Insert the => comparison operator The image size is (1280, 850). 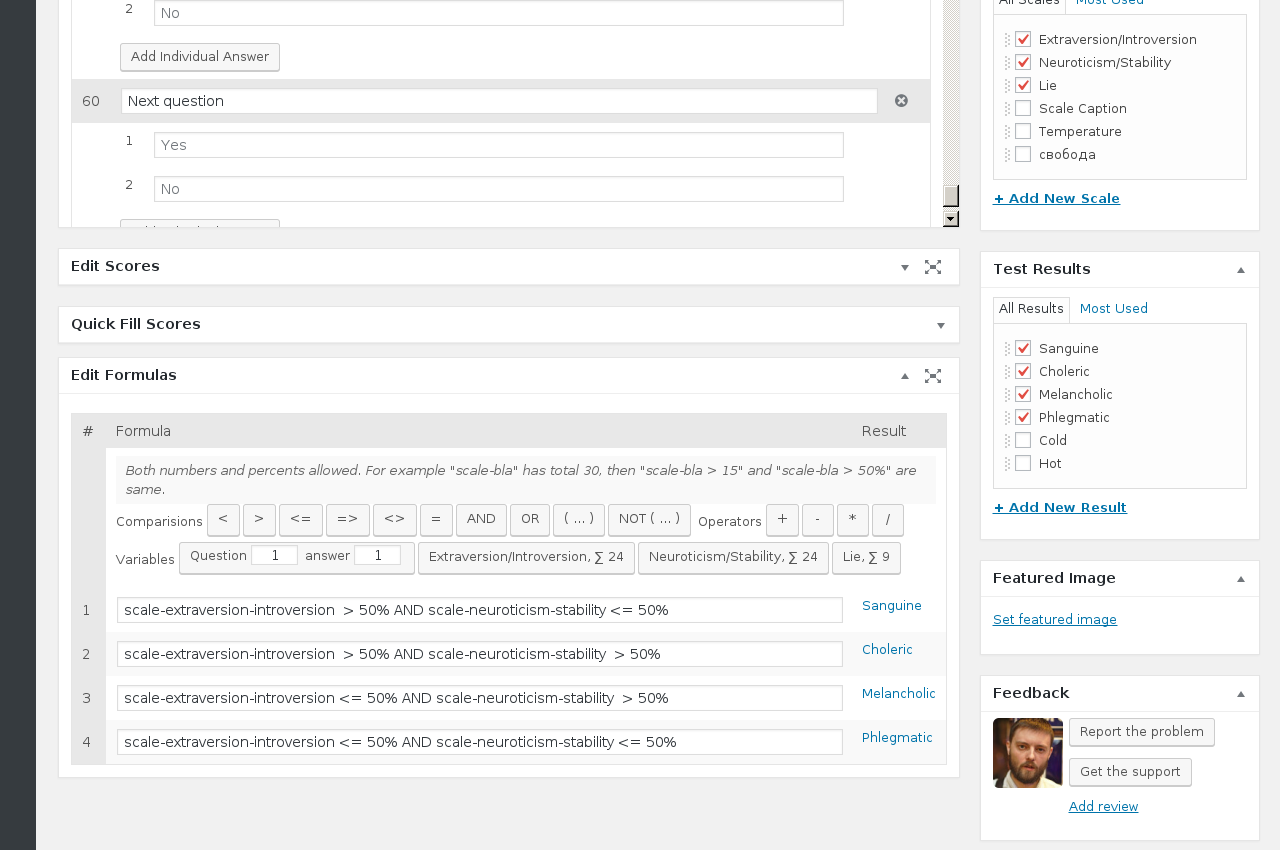(348, 520)
